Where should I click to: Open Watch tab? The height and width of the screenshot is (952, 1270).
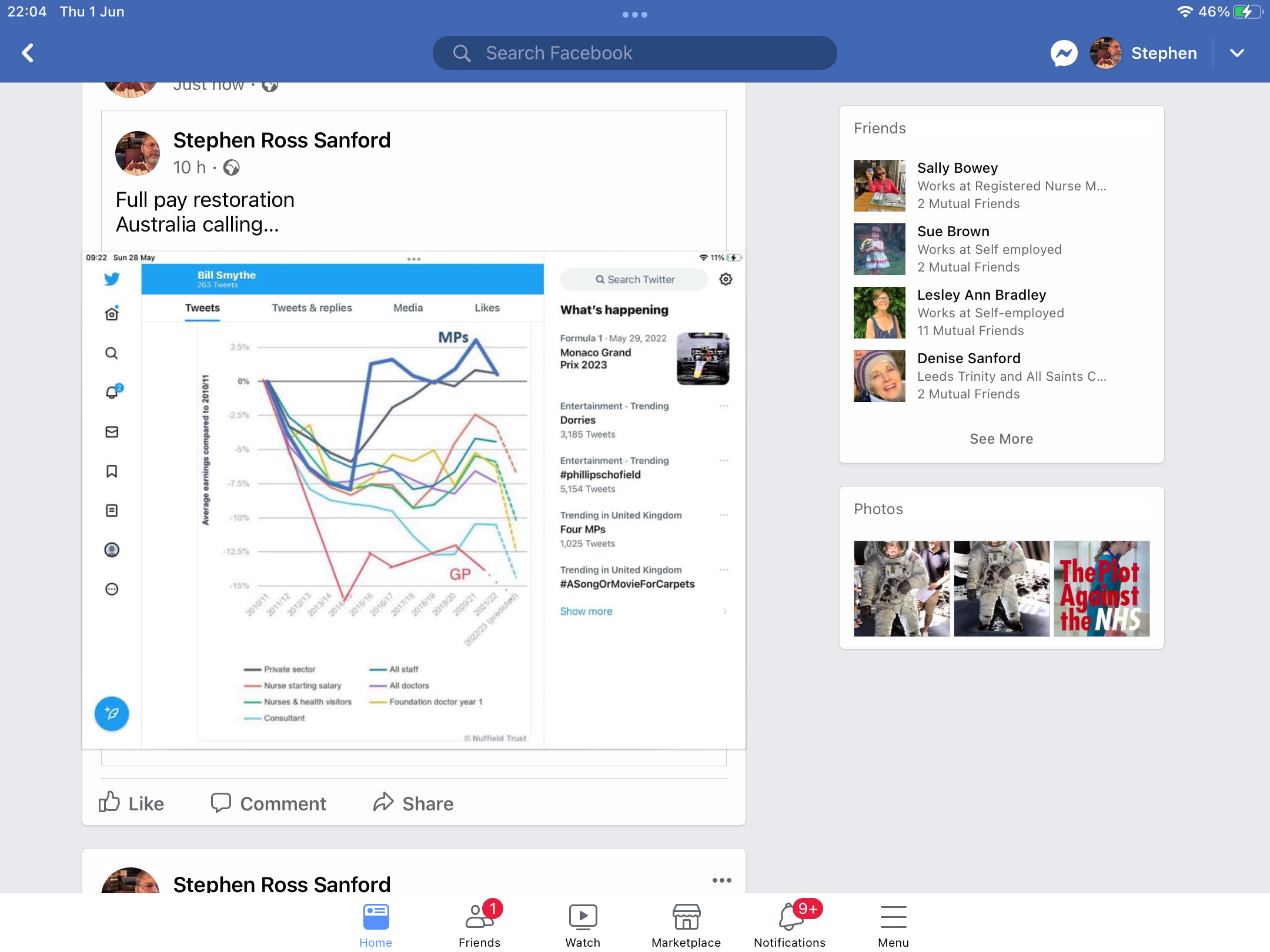[x=583, y=925]
